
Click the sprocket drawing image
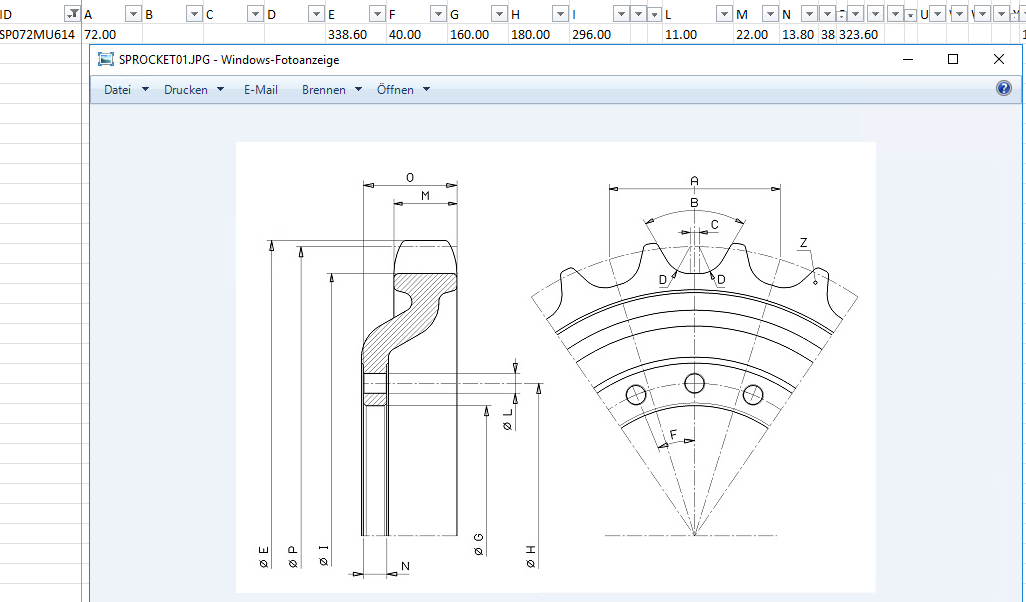click(x=555, y=367)
